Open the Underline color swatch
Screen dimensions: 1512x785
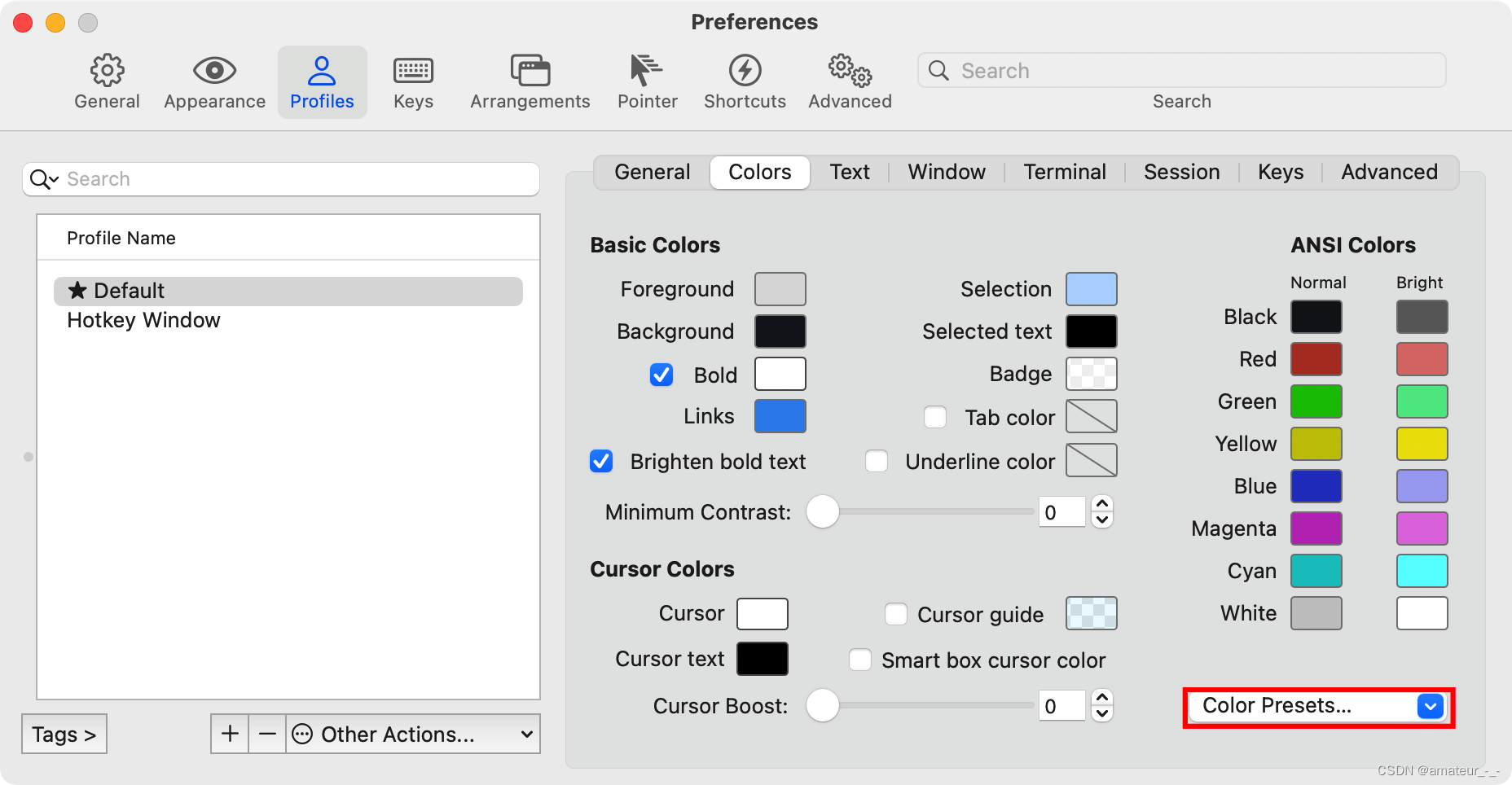(1092, 460)
